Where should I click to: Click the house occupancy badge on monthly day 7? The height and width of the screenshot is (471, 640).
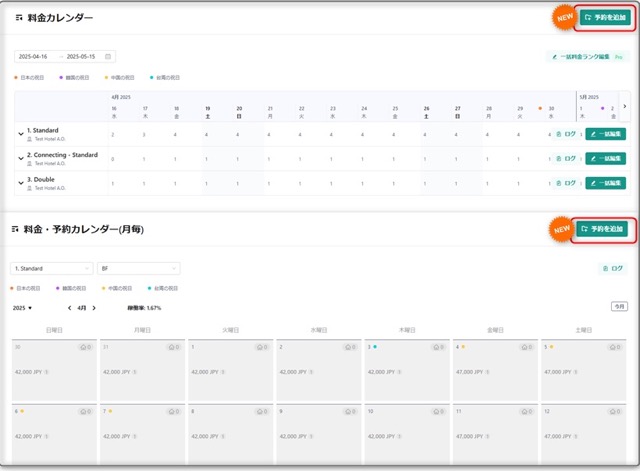point(174,412)
